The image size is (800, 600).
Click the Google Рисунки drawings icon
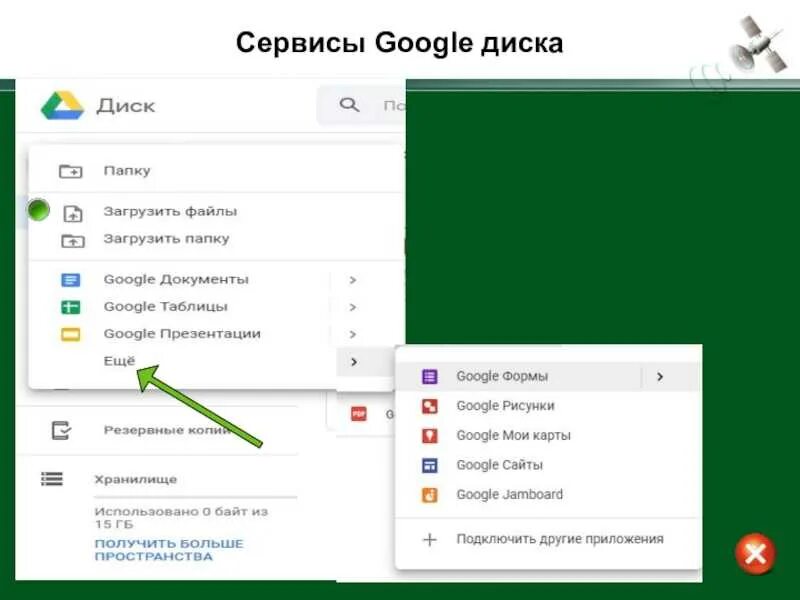pyautogui.click(x=430, y=405)
